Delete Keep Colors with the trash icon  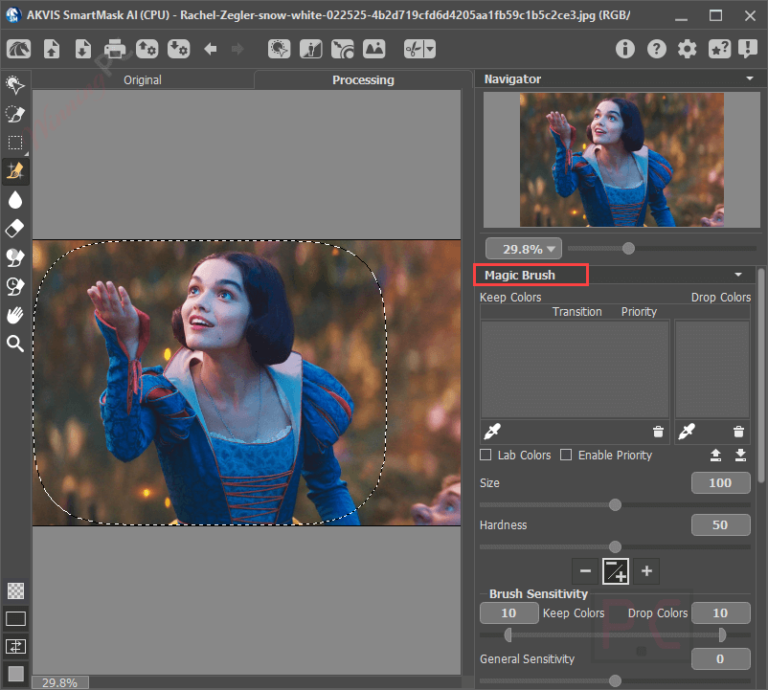[x=658, y=431]
